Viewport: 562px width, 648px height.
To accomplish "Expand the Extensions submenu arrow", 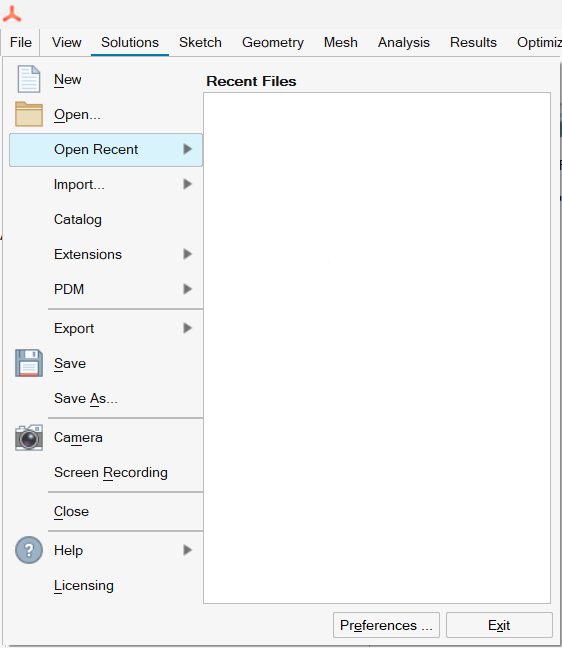I will [x=188, y=254].
